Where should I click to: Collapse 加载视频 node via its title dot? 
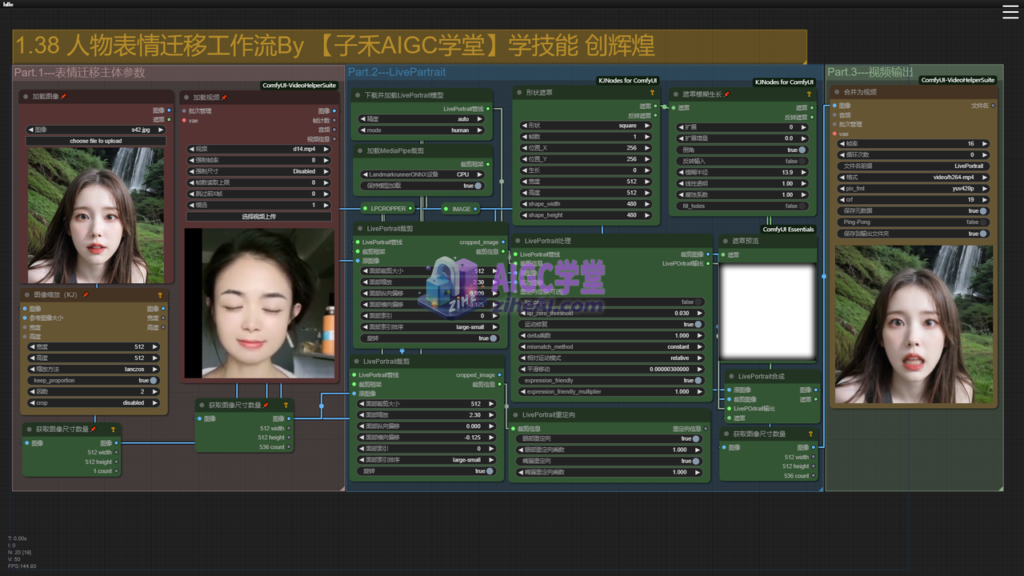coord(186,97)
